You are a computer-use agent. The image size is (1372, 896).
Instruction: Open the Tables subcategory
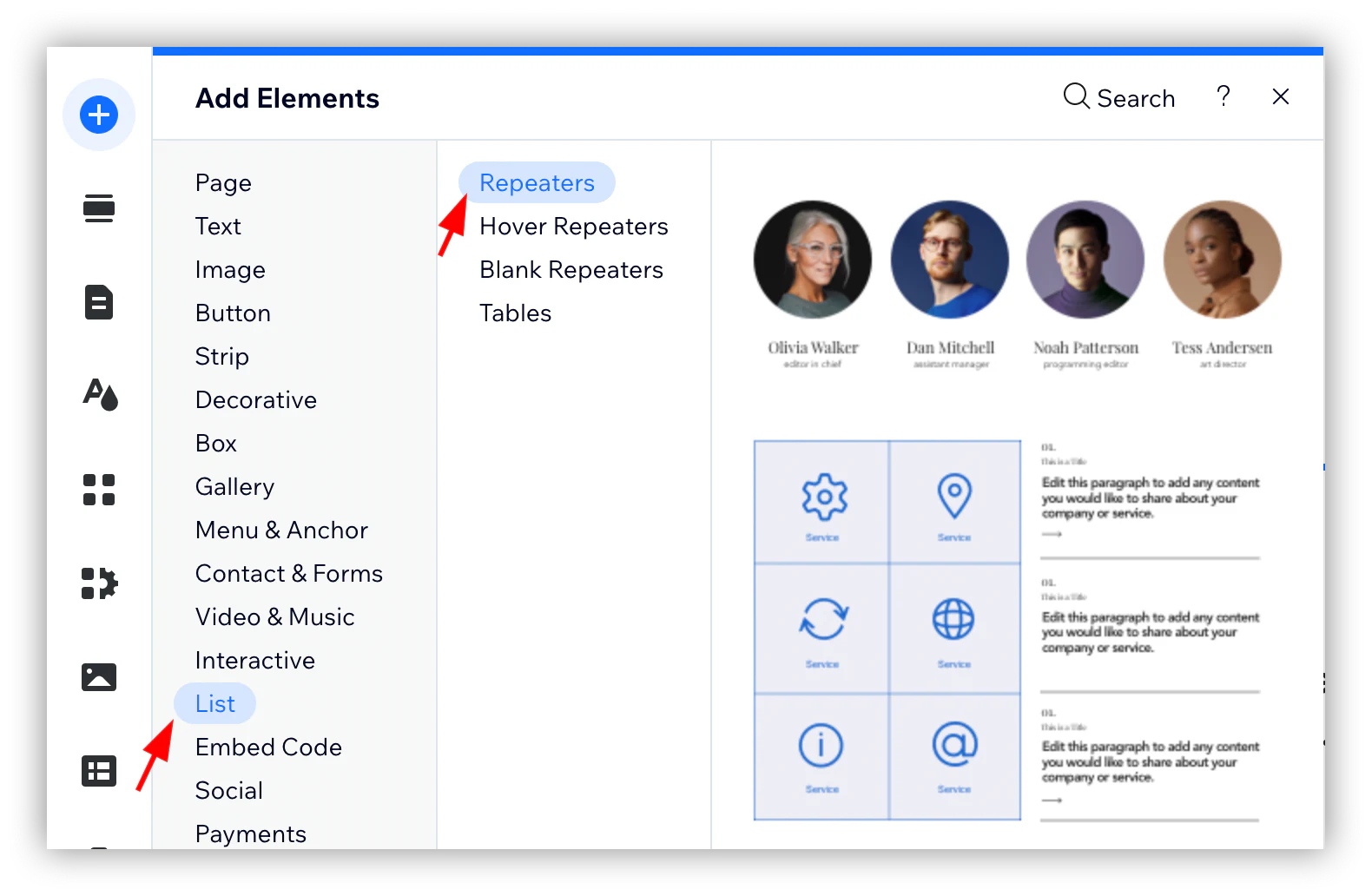click(x=516, y=313)
